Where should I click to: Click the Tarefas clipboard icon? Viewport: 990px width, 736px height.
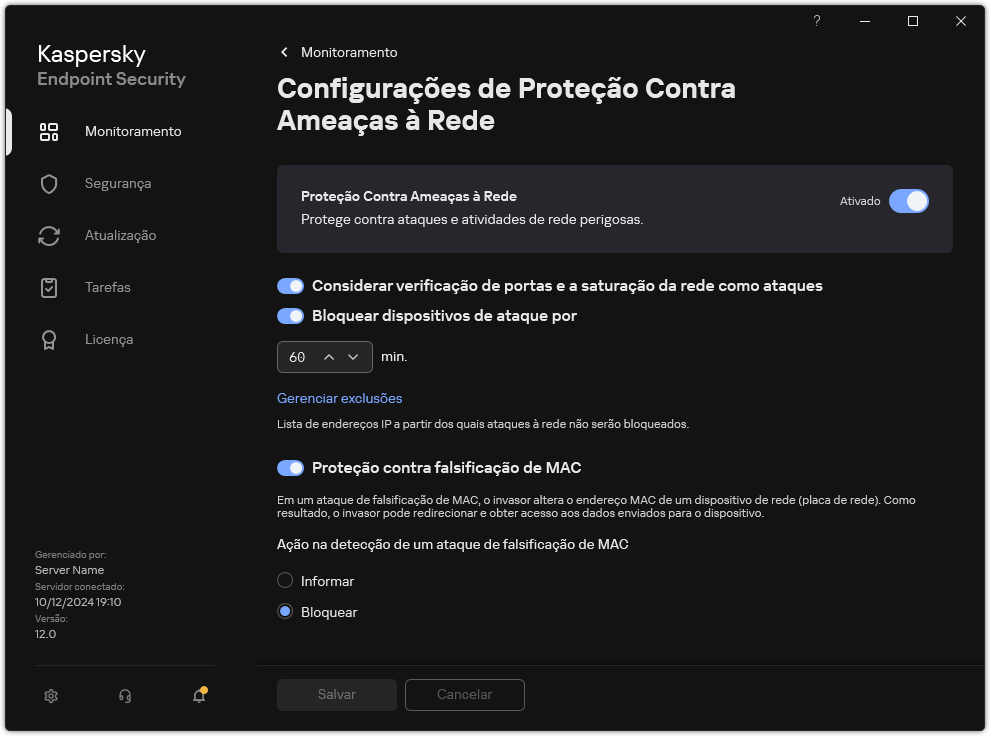[48, 287]
